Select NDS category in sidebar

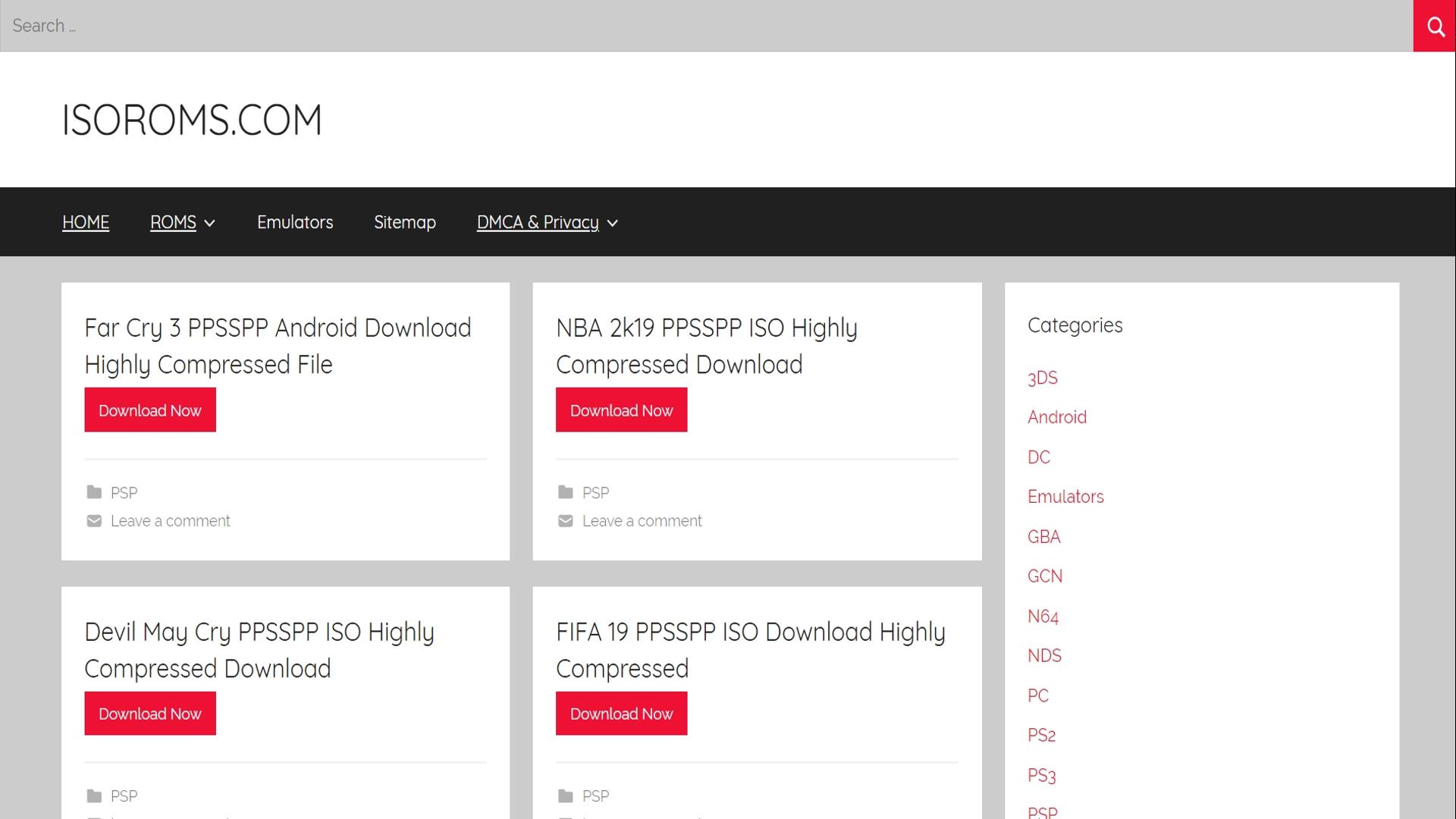[x=1044, y=656]
